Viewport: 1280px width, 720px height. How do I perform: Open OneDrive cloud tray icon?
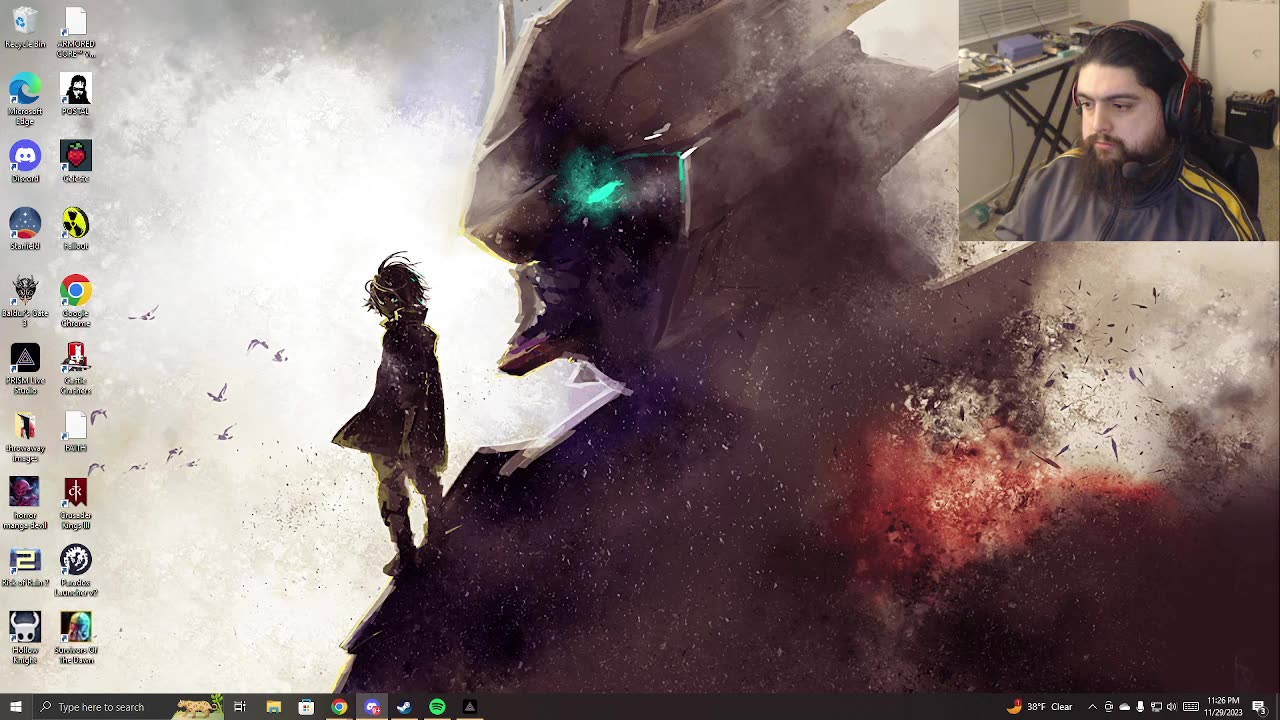pos(1124,707)
